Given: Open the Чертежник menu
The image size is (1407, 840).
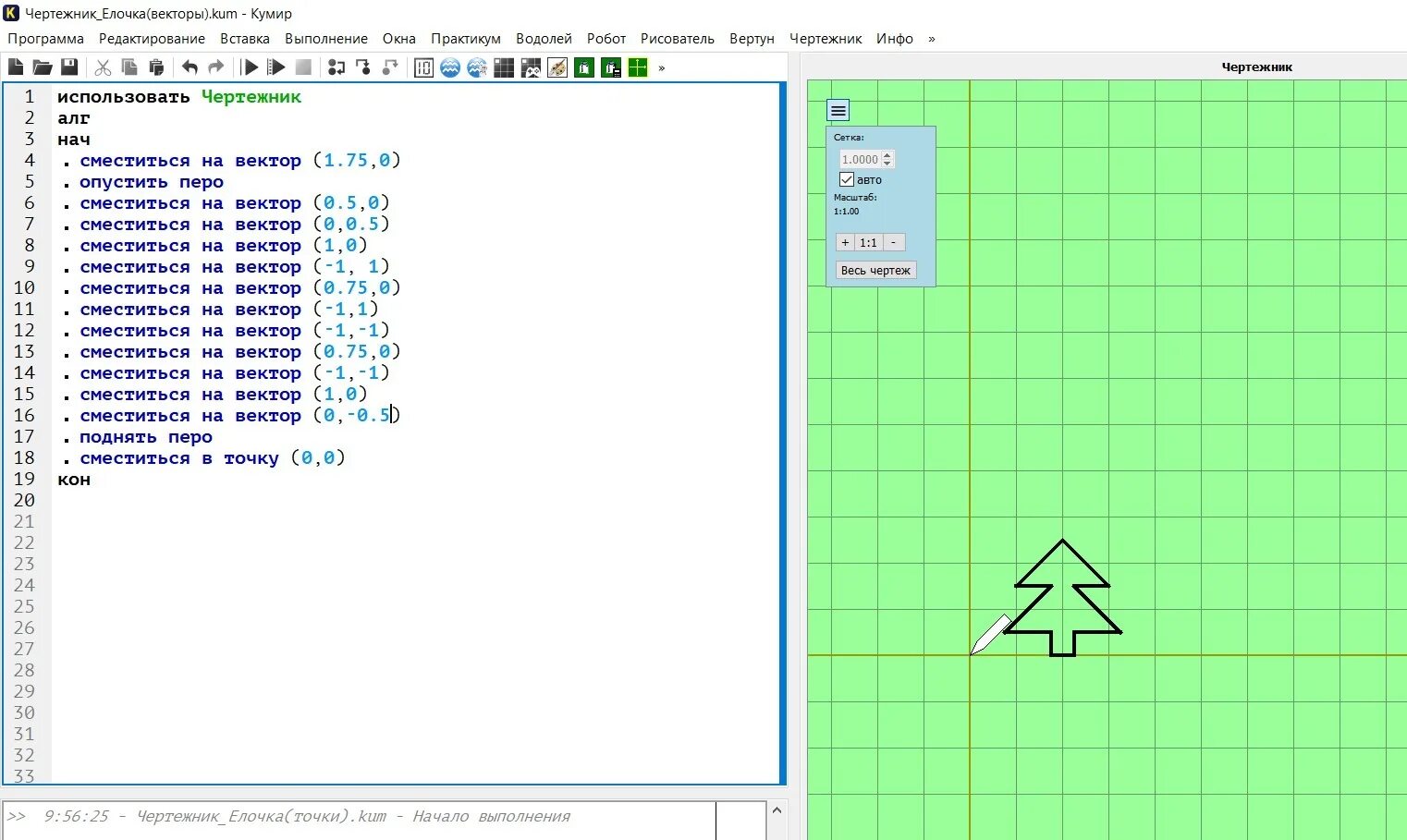Looking at the screenshot, I should tap(826, 39).
